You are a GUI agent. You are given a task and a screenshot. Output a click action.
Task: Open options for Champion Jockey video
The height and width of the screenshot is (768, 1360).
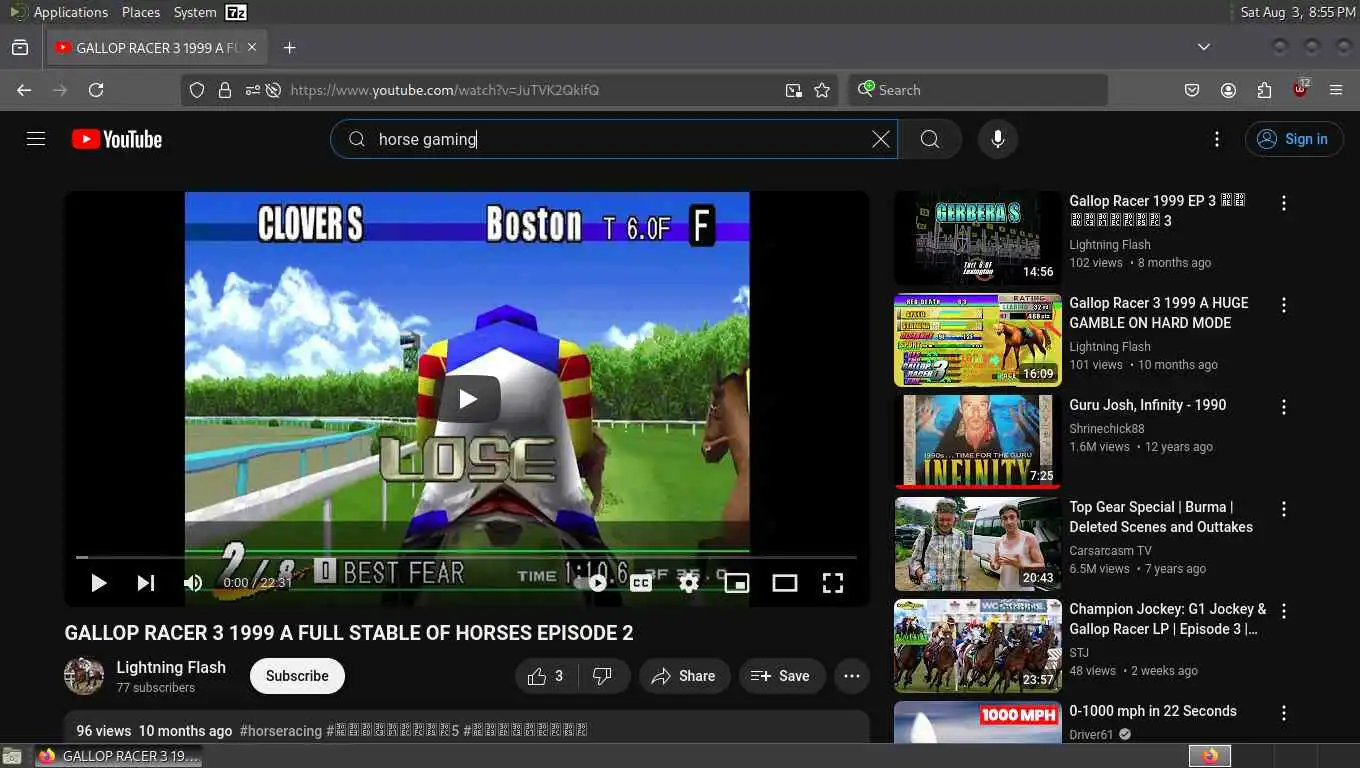point(1284,611)
